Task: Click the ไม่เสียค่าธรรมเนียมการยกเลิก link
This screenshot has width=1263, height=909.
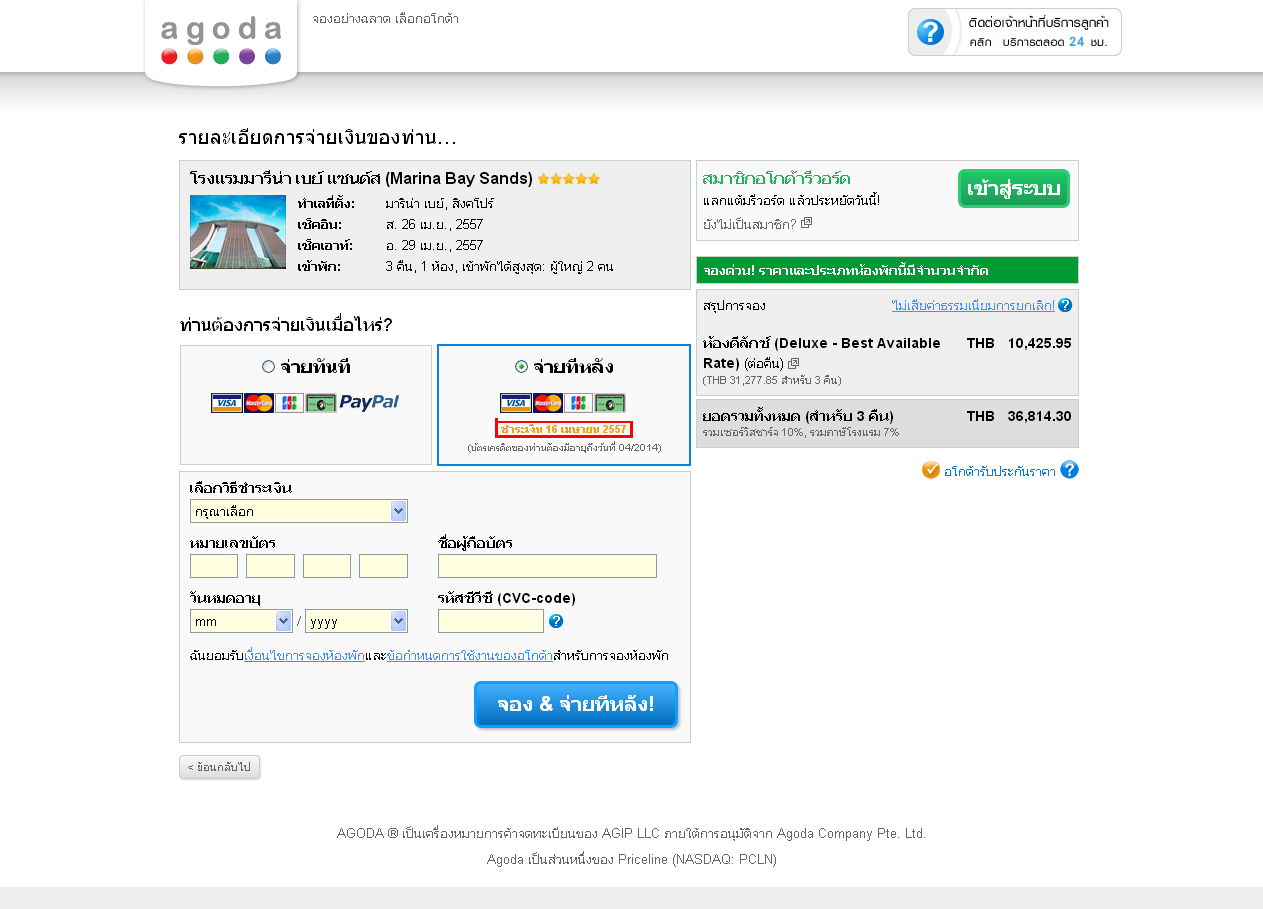Action: pyautogui.click(x=973, y=305)
